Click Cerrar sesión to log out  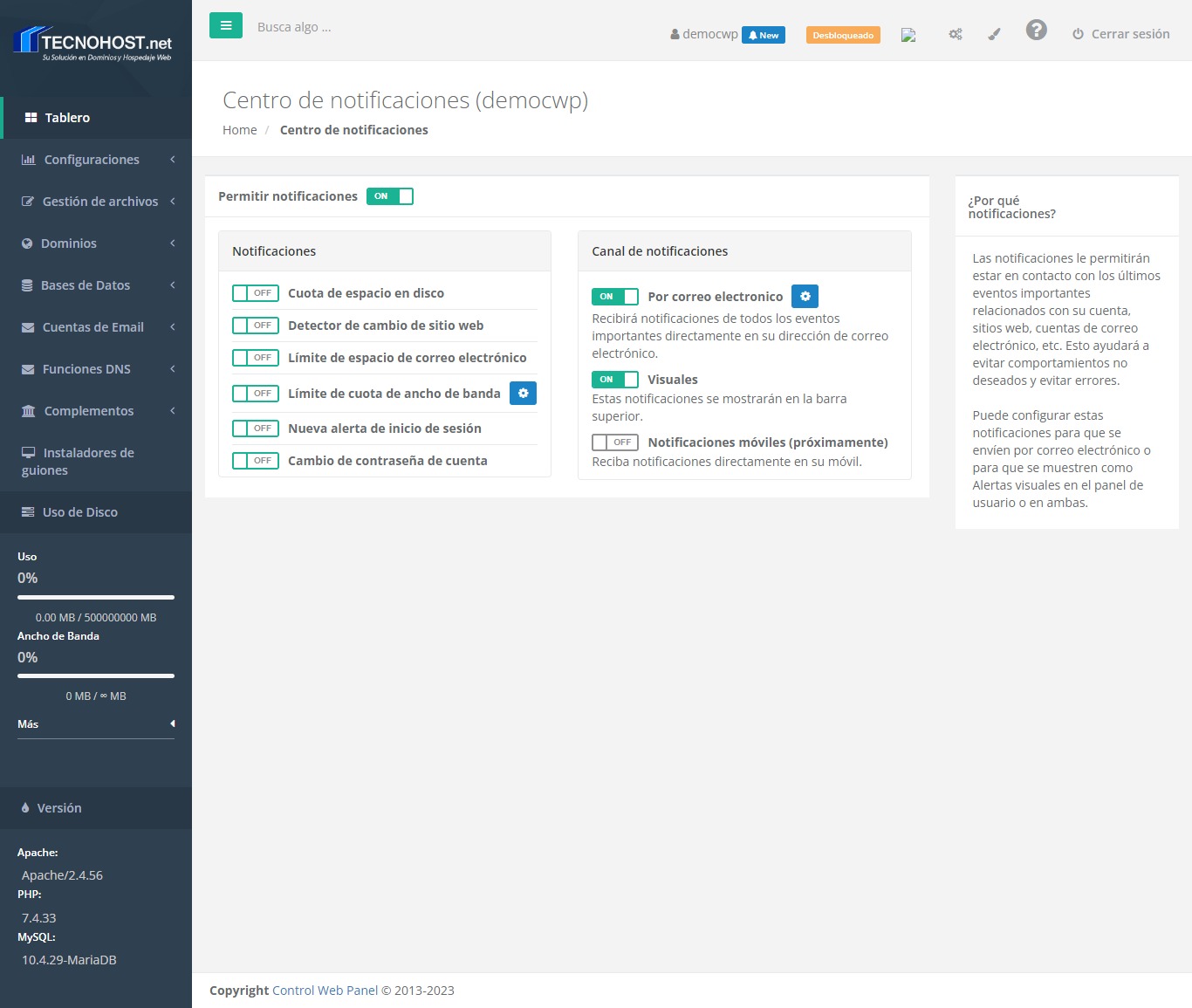pos(1121,34)
